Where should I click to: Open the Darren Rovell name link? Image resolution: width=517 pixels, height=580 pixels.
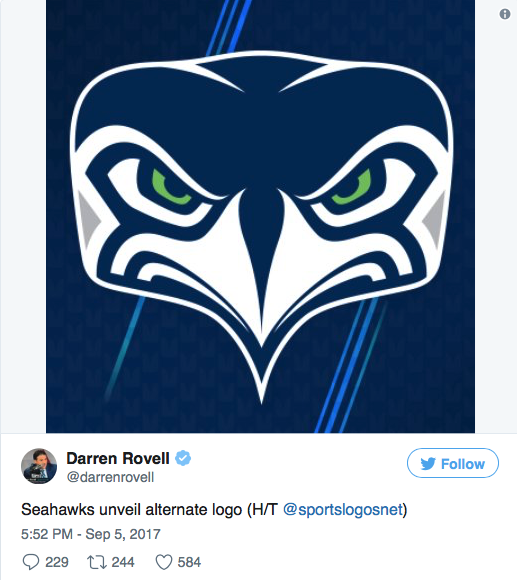coord(118,458)
